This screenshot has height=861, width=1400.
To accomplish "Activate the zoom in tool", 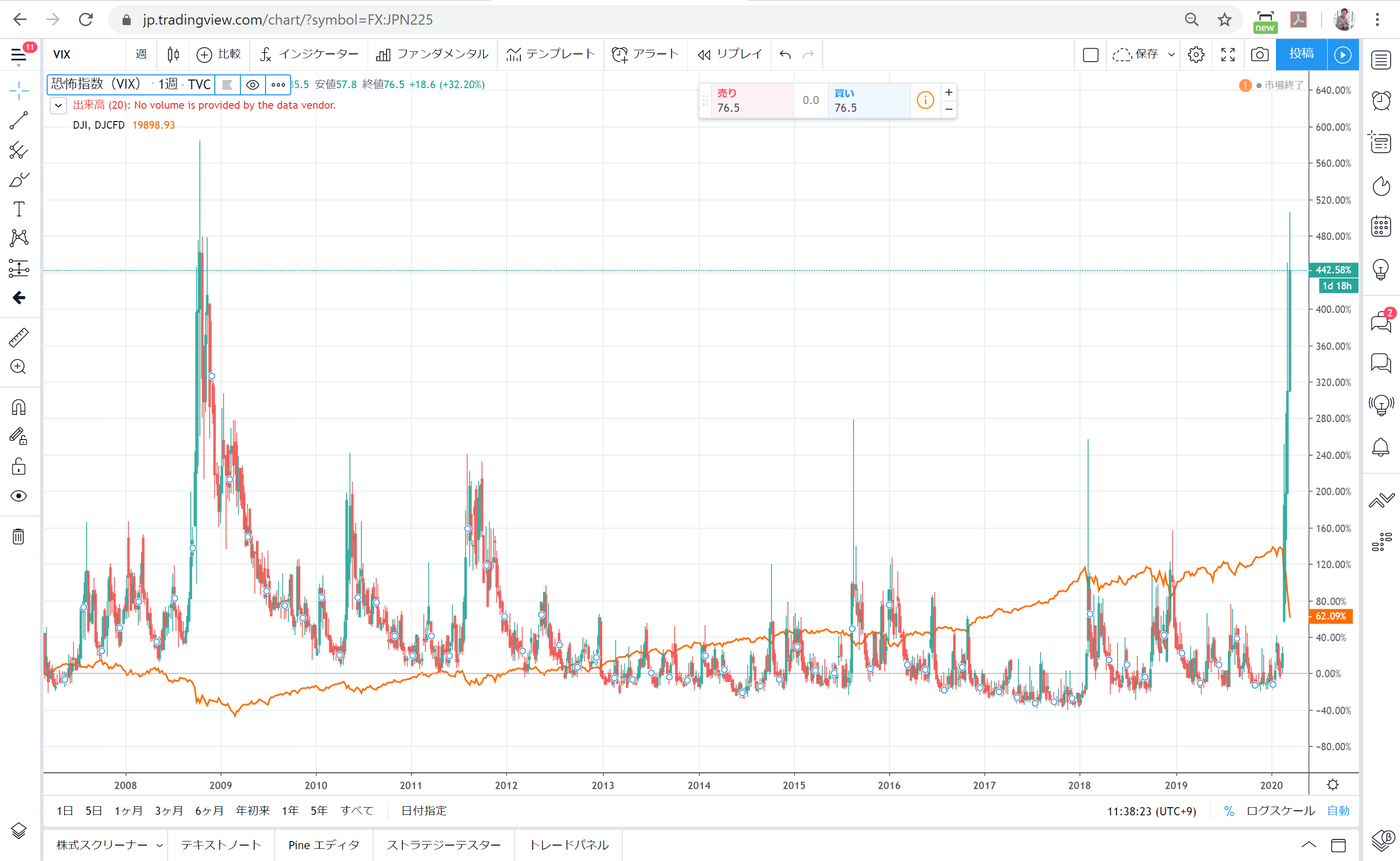I will point(19,367).
